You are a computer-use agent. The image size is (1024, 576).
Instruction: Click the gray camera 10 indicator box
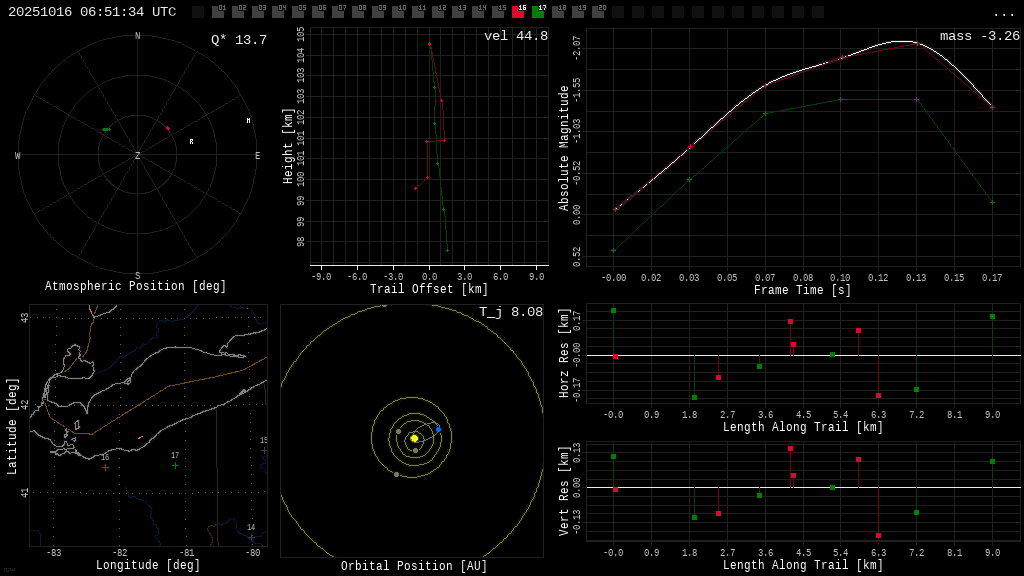coord(398,12)
